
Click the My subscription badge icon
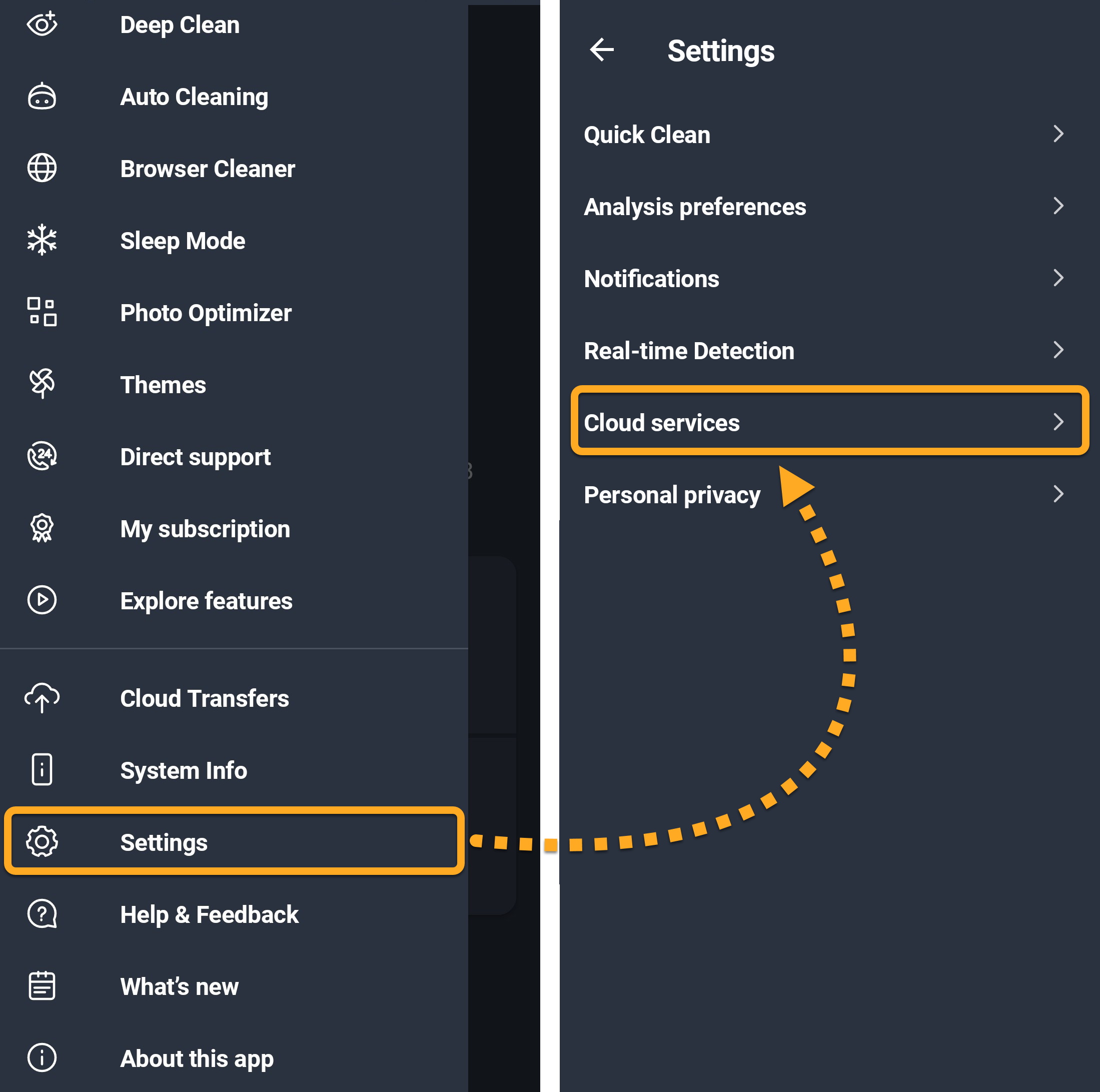(42, 528)
